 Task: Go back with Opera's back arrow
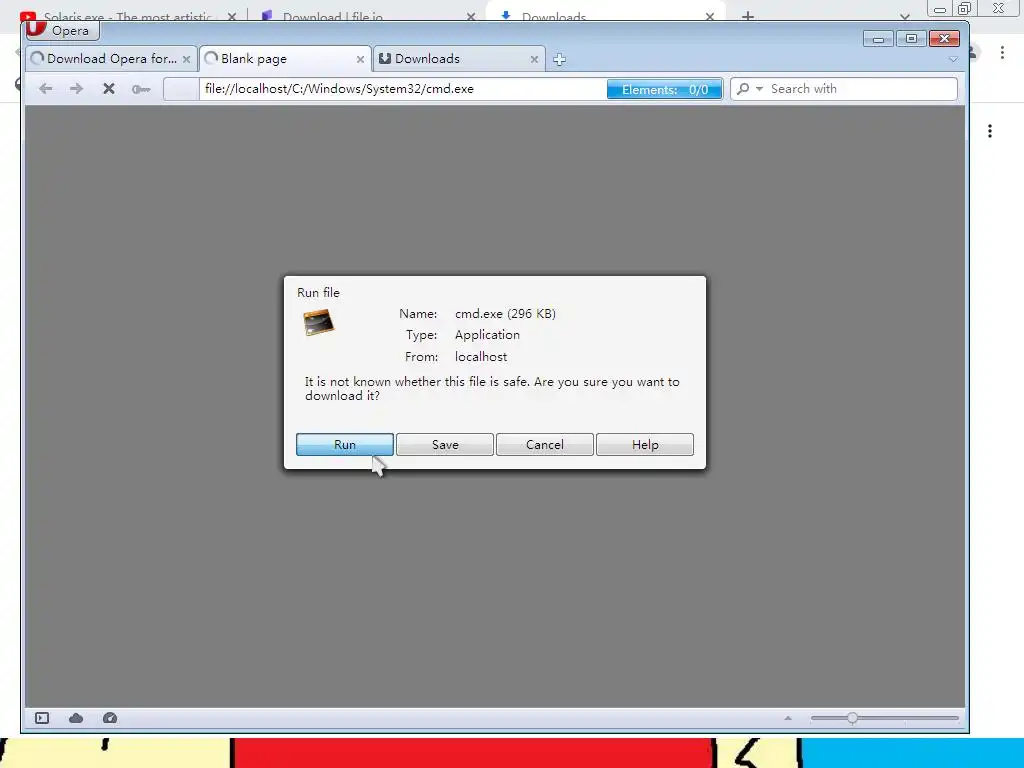pyautogui.click(x=45, y=89)
